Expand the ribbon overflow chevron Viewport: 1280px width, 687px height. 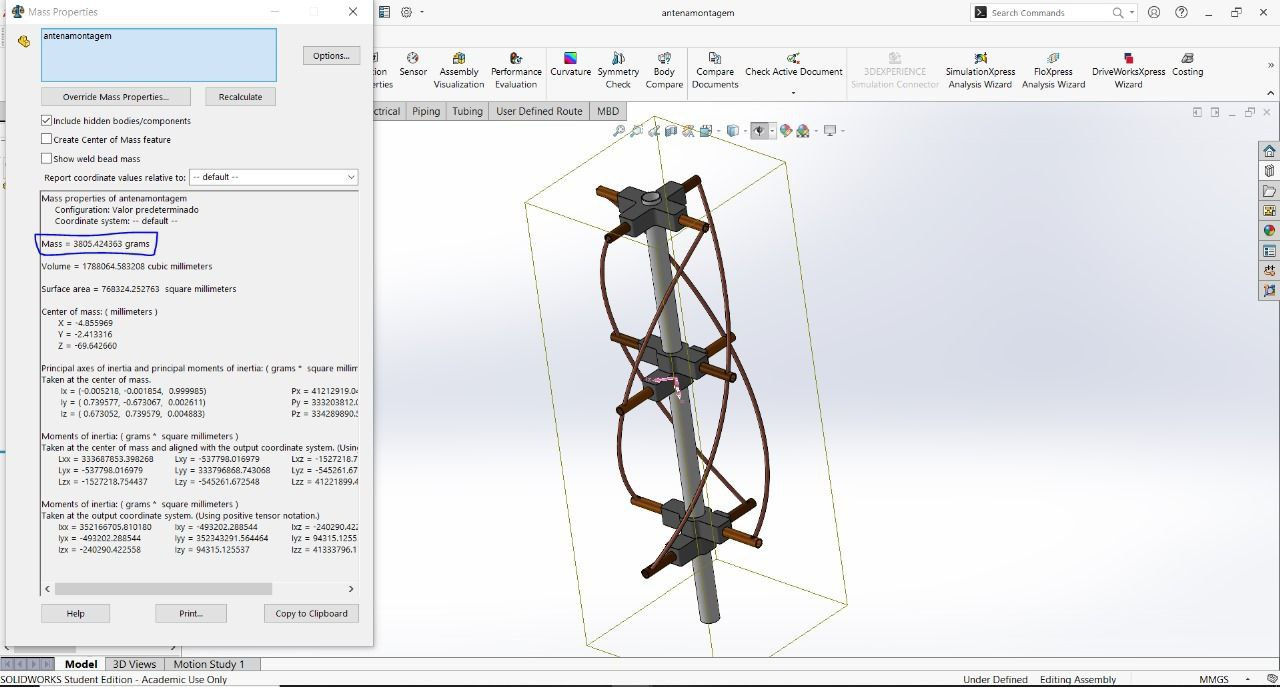pos(1271,65)
